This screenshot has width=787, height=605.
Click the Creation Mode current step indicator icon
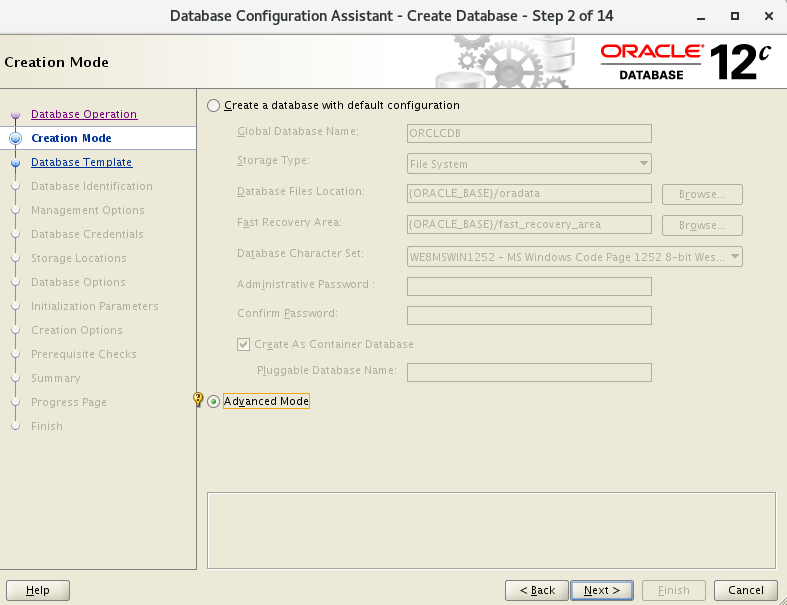[x=15, y=138]
